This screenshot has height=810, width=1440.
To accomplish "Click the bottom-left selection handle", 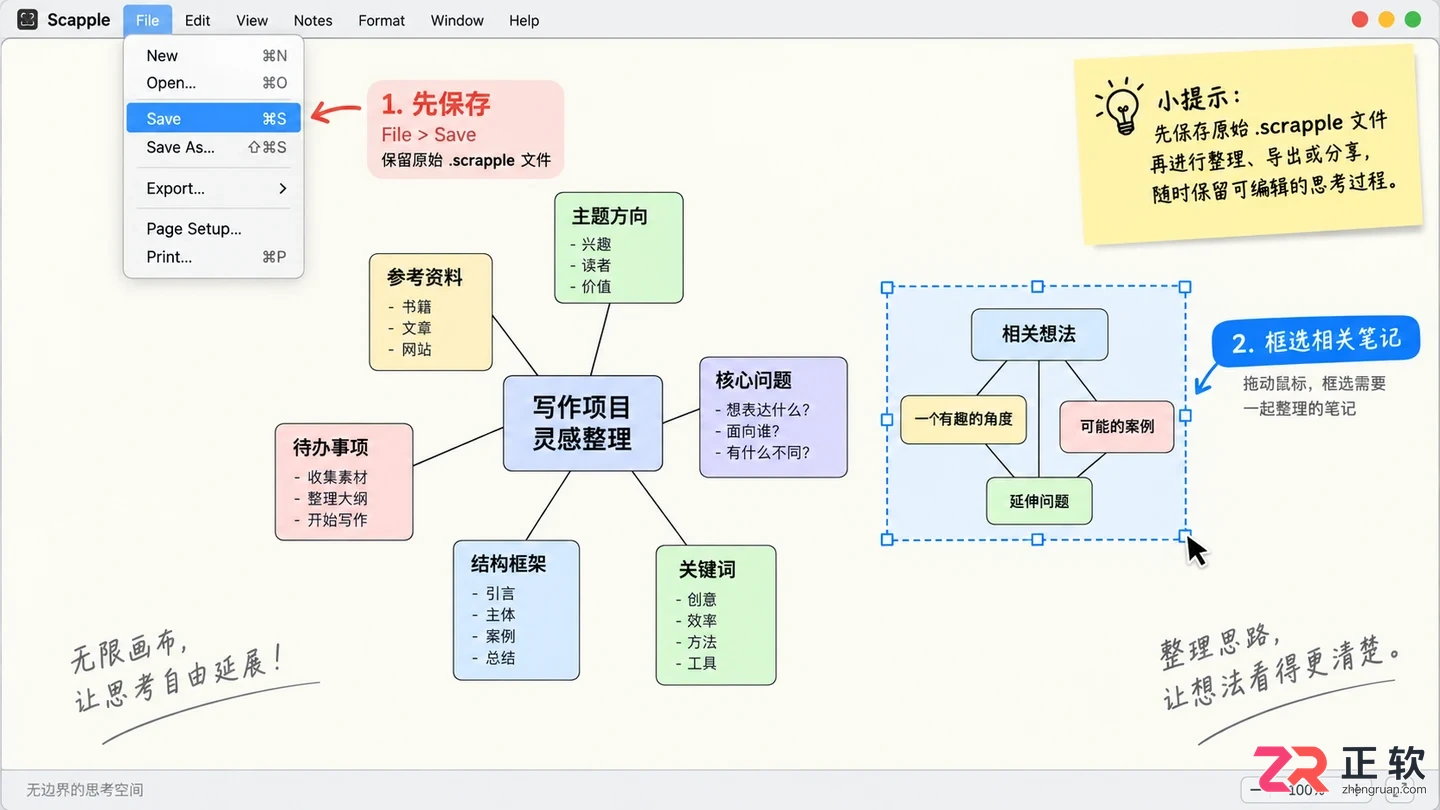I will 887,539.
